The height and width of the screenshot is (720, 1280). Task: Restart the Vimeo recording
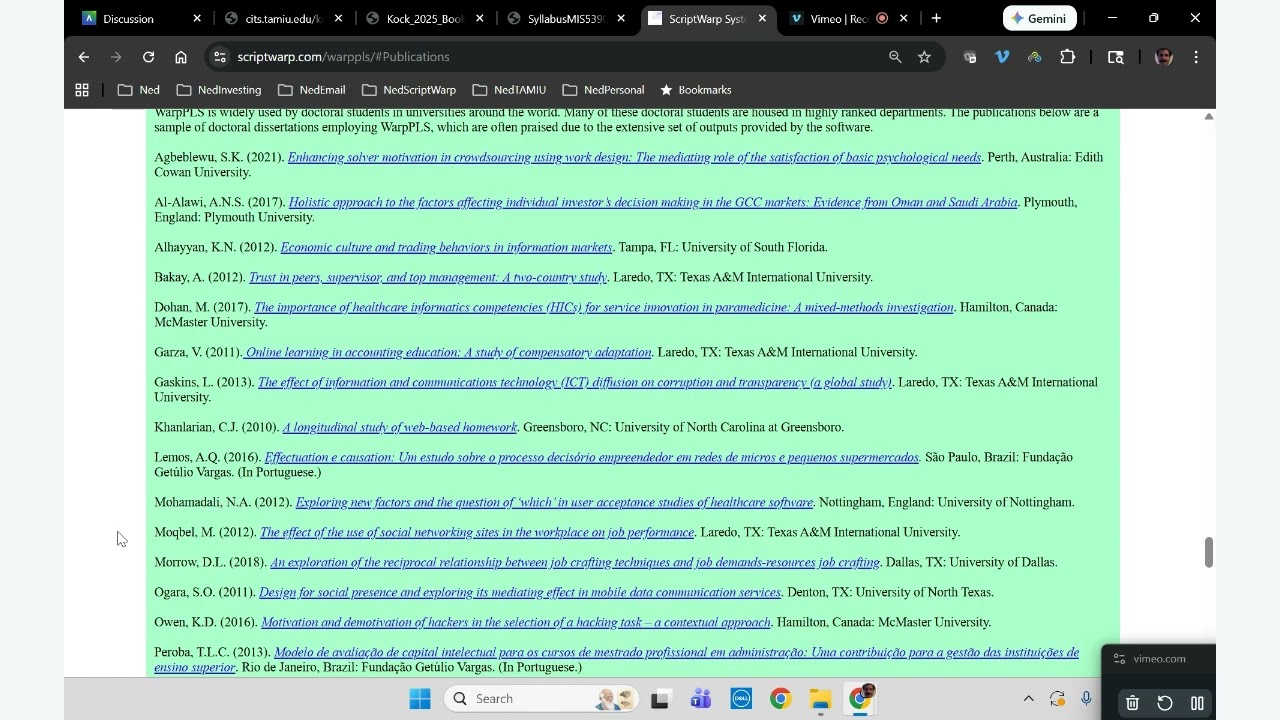click(1165, 703)
